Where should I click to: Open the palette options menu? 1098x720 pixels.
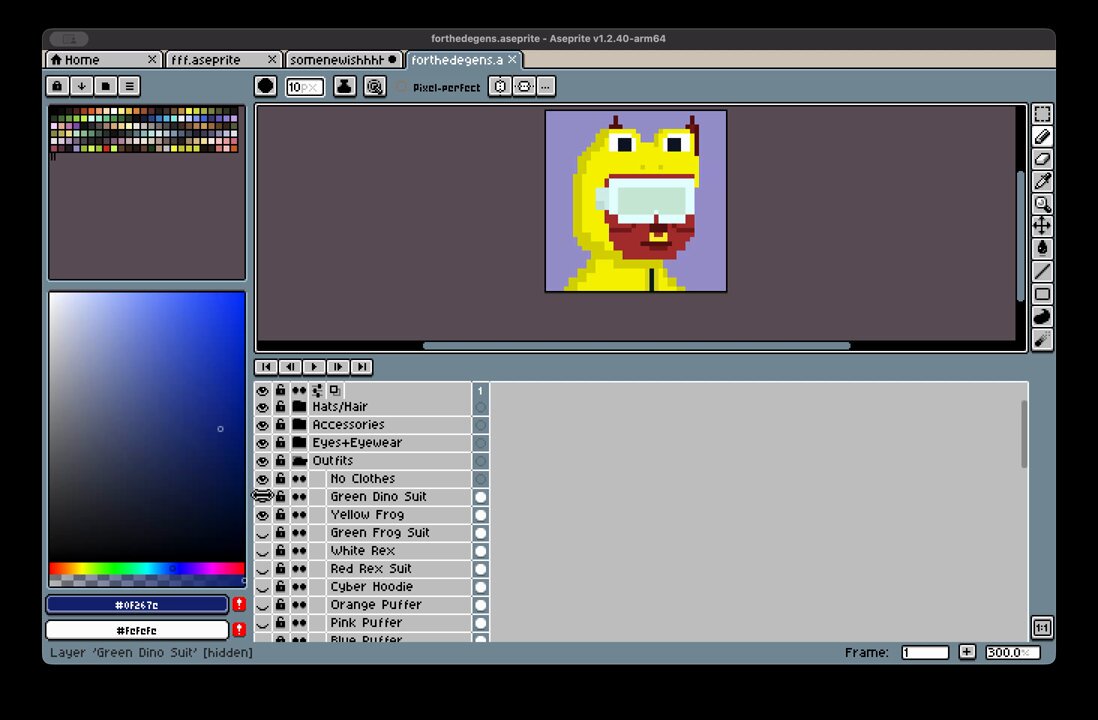pos(129,86)
